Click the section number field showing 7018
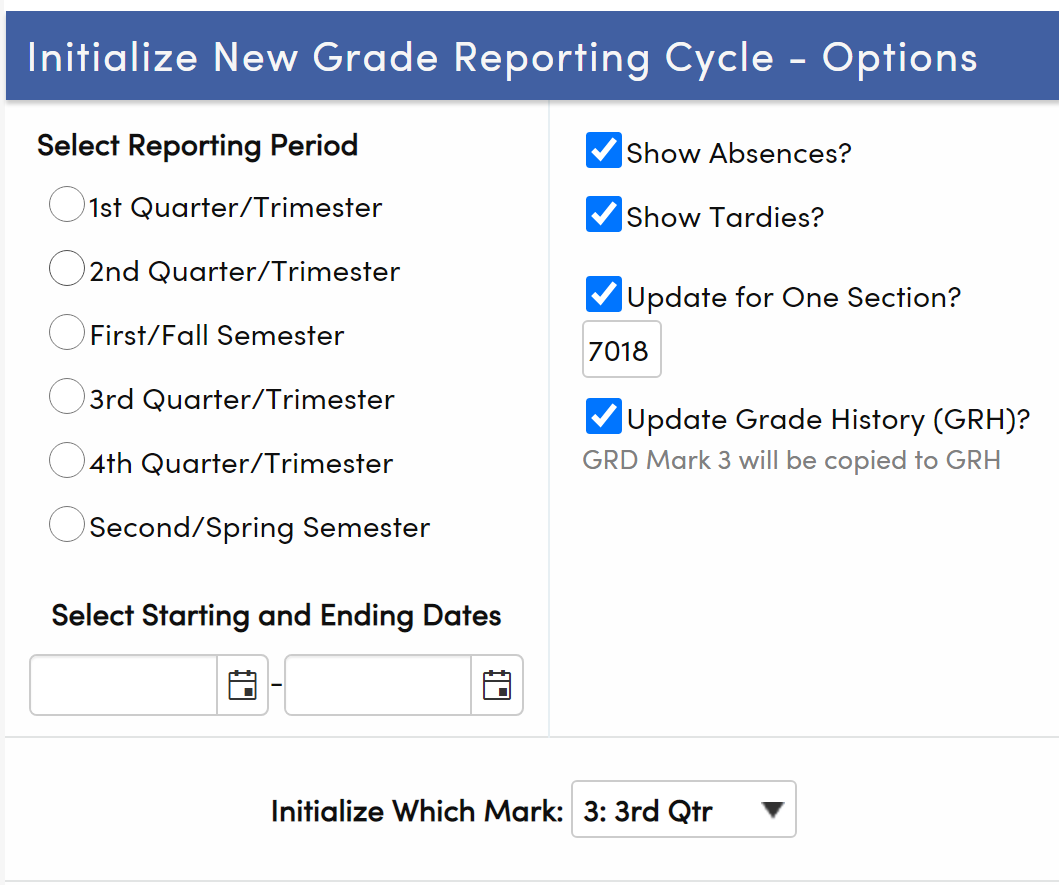The height and width of the screenshot is (885, 1059). click(621, 349)
